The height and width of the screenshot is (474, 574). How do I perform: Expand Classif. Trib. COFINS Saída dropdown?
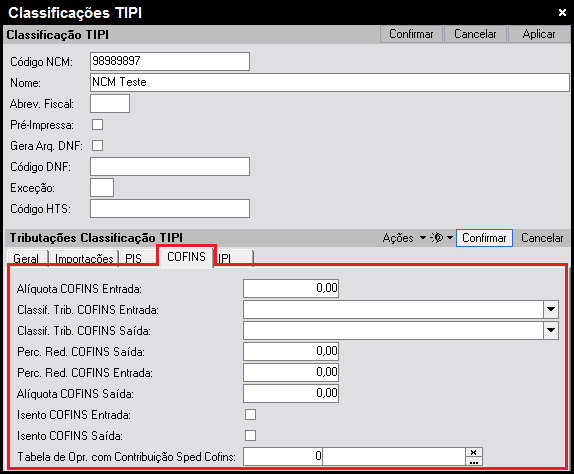click(x=551, y=331)
